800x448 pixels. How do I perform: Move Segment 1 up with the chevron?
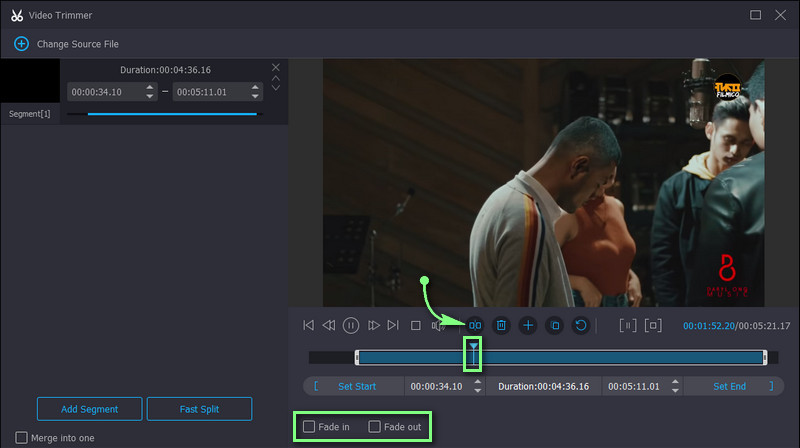coord(276,78)
